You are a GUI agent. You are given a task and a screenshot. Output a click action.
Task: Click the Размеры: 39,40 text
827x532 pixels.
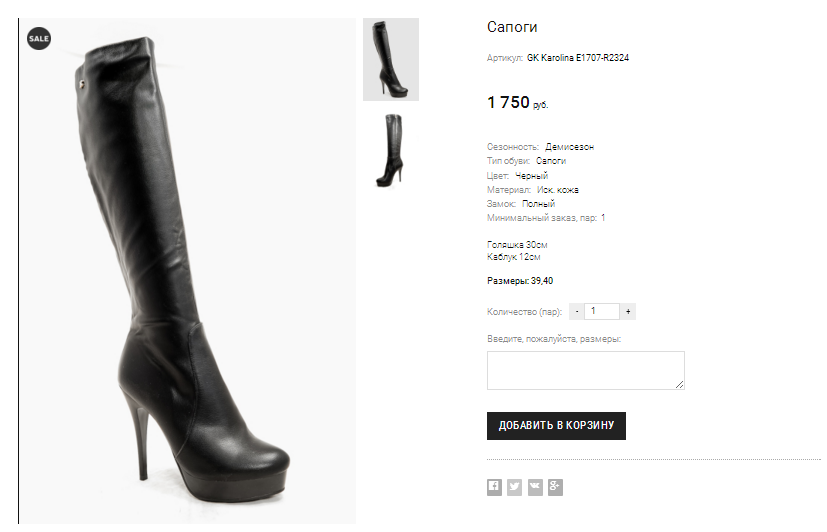(x=520, y=280)
